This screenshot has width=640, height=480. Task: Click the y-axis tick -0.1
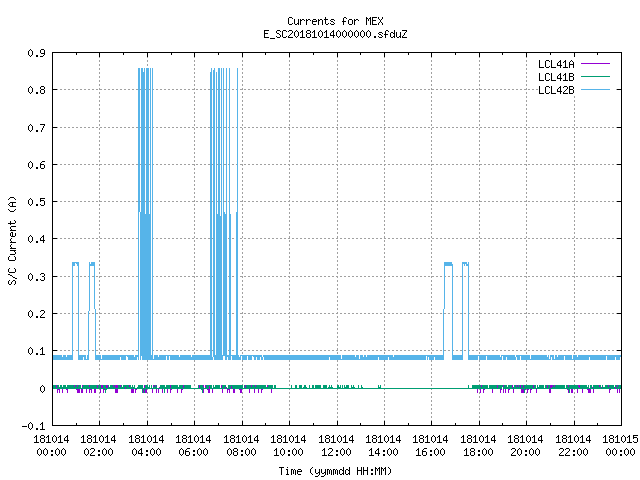(33, 426)
